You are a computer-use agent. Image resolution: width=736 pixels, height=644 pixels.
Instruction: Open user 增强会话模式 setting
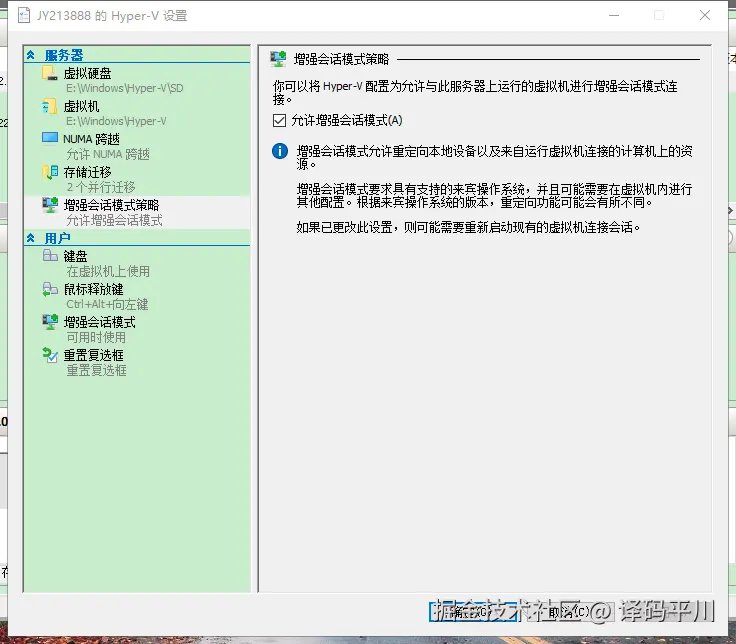pyautogui.click(x=100, y=322)
